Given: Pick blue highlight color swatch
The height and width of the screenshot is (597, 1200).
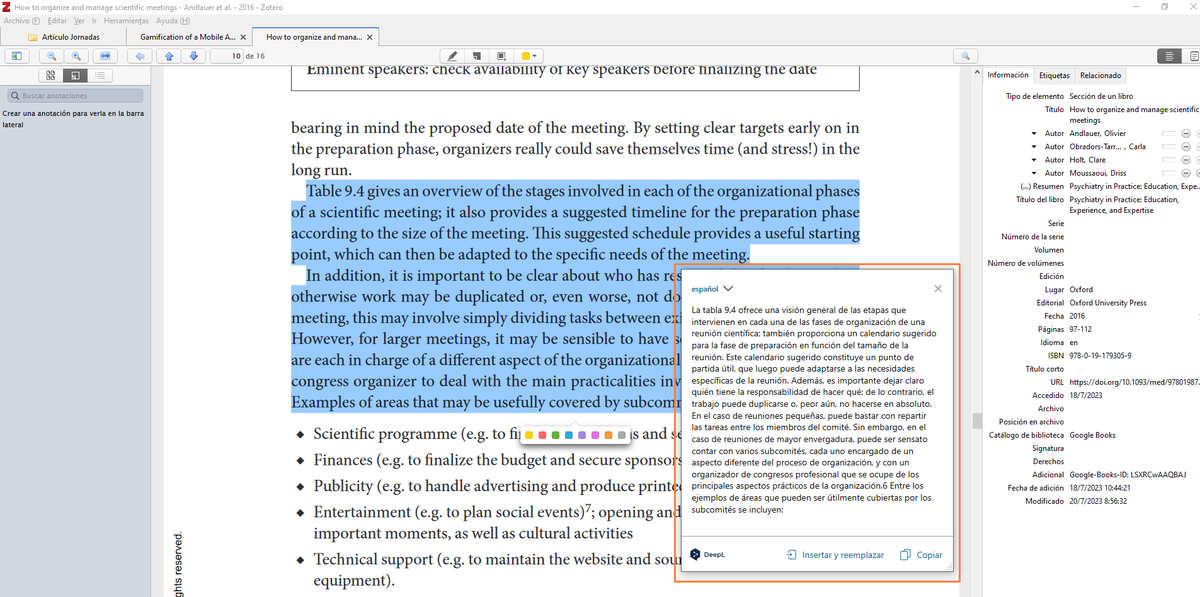Looking at the screenshot, I should pyautogui.click(x=569, y=435).
